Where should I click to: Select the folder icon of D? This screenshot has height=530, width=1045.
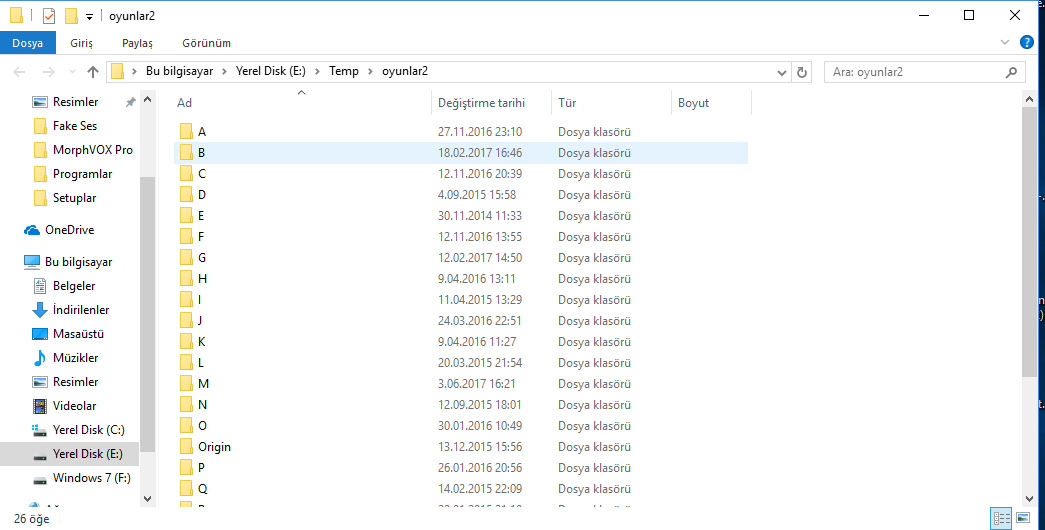tap(187, 195)
